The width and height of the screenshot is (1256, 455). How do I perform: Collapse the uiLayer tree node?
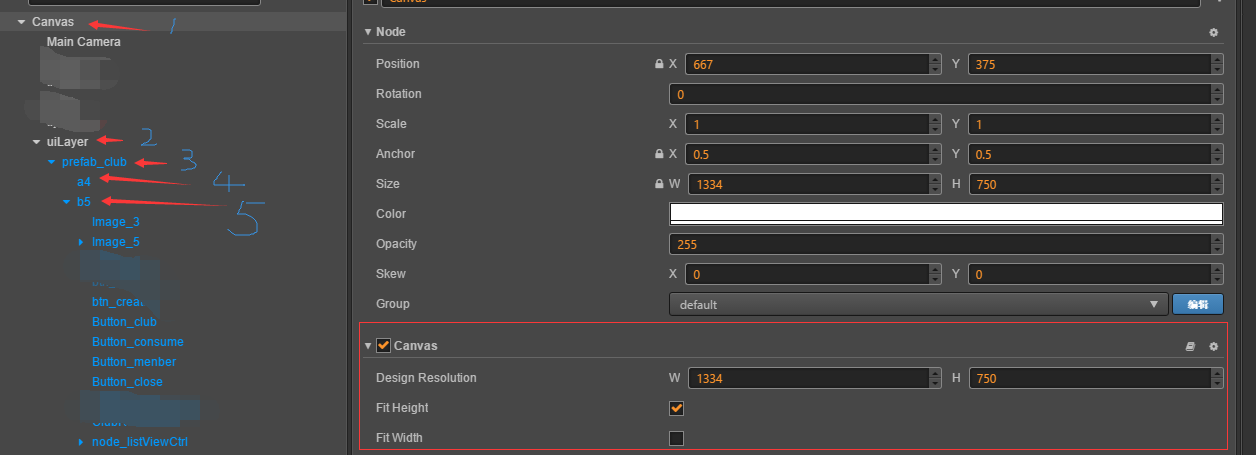click(x=37, y=142)
